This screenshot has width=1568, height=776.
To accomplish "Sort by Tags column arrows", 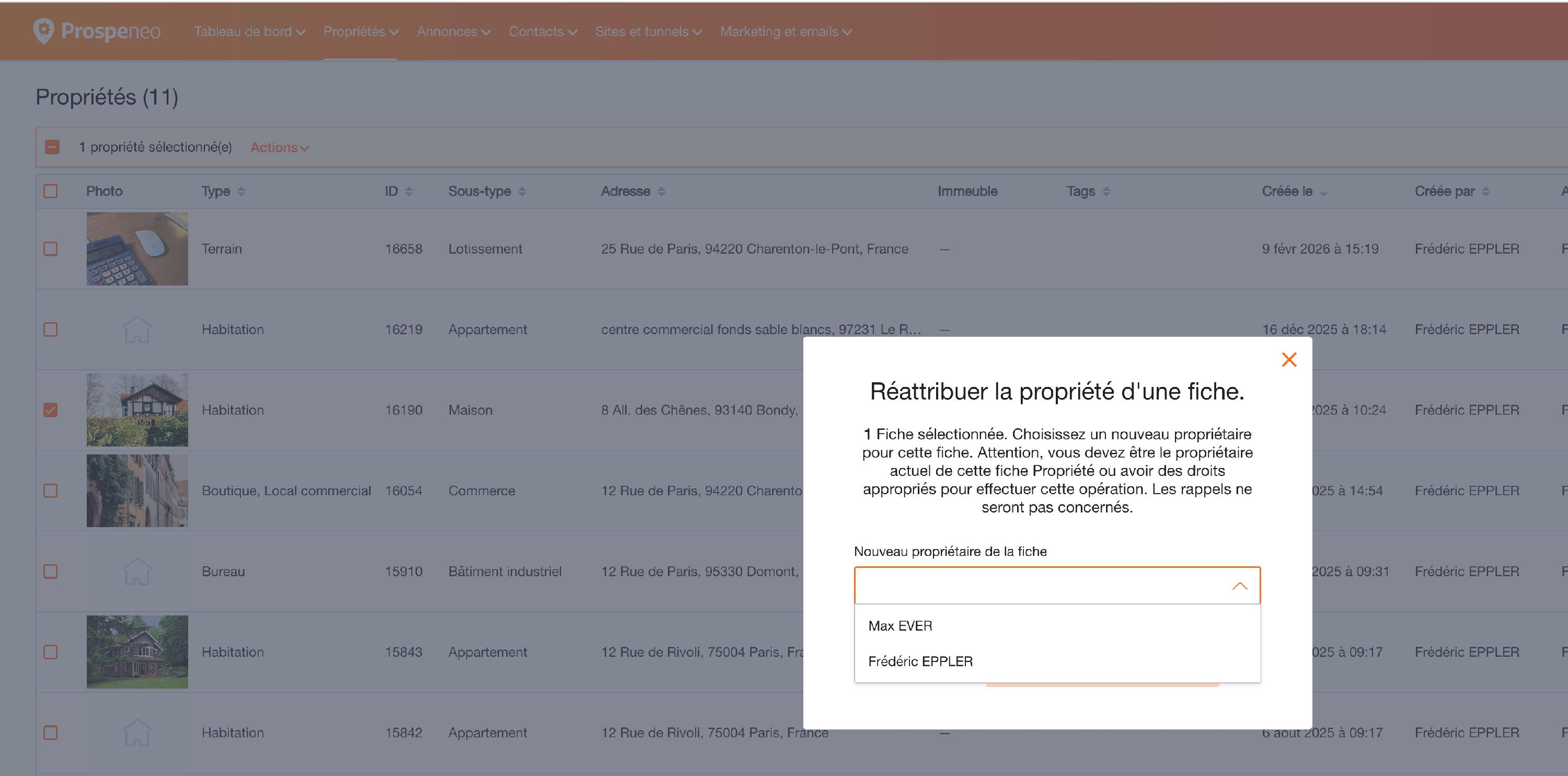I will tap(1106, 191).
